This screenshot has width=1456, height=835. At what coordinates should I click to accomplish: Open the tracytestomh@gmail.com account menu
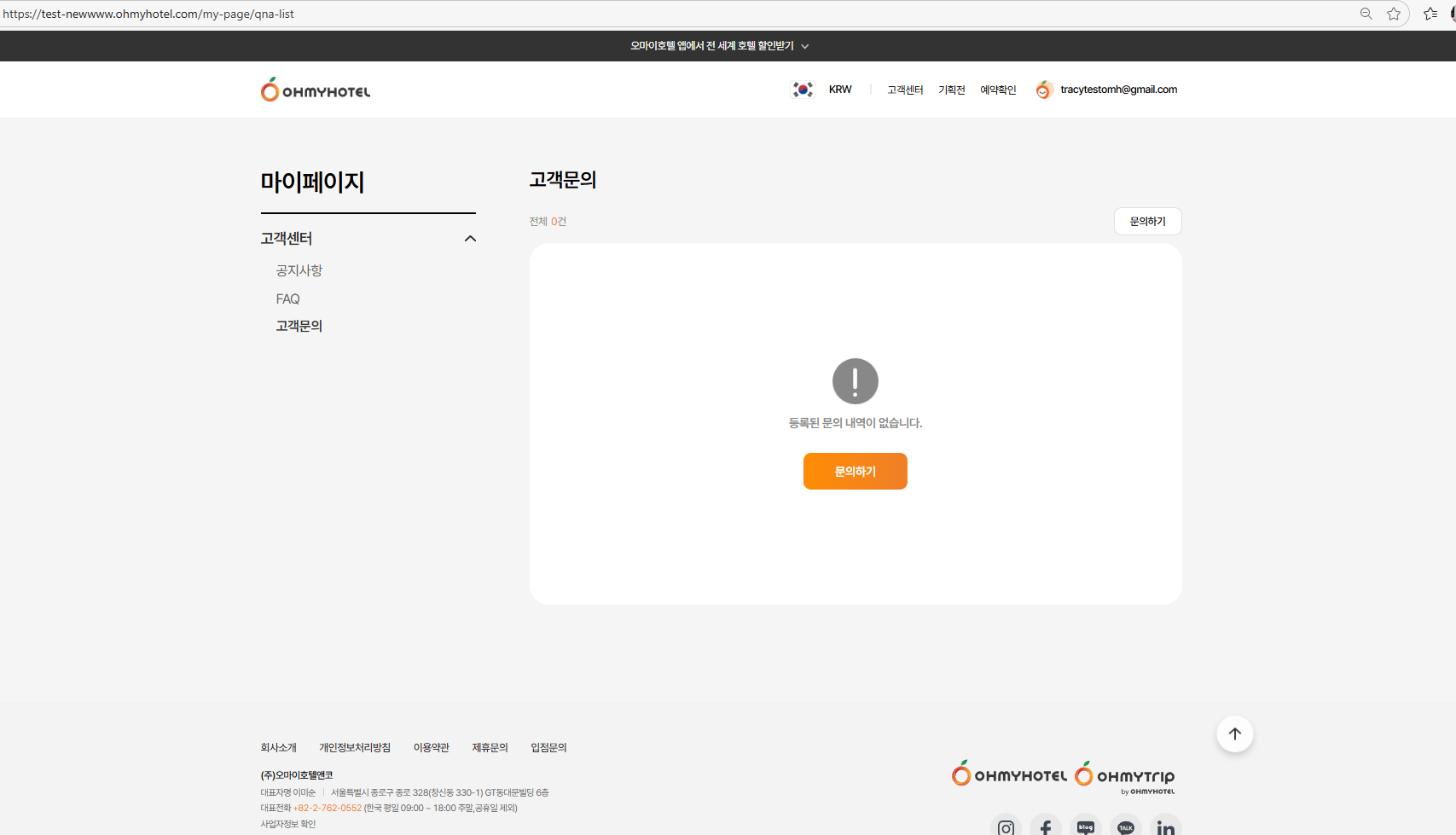1118,90
